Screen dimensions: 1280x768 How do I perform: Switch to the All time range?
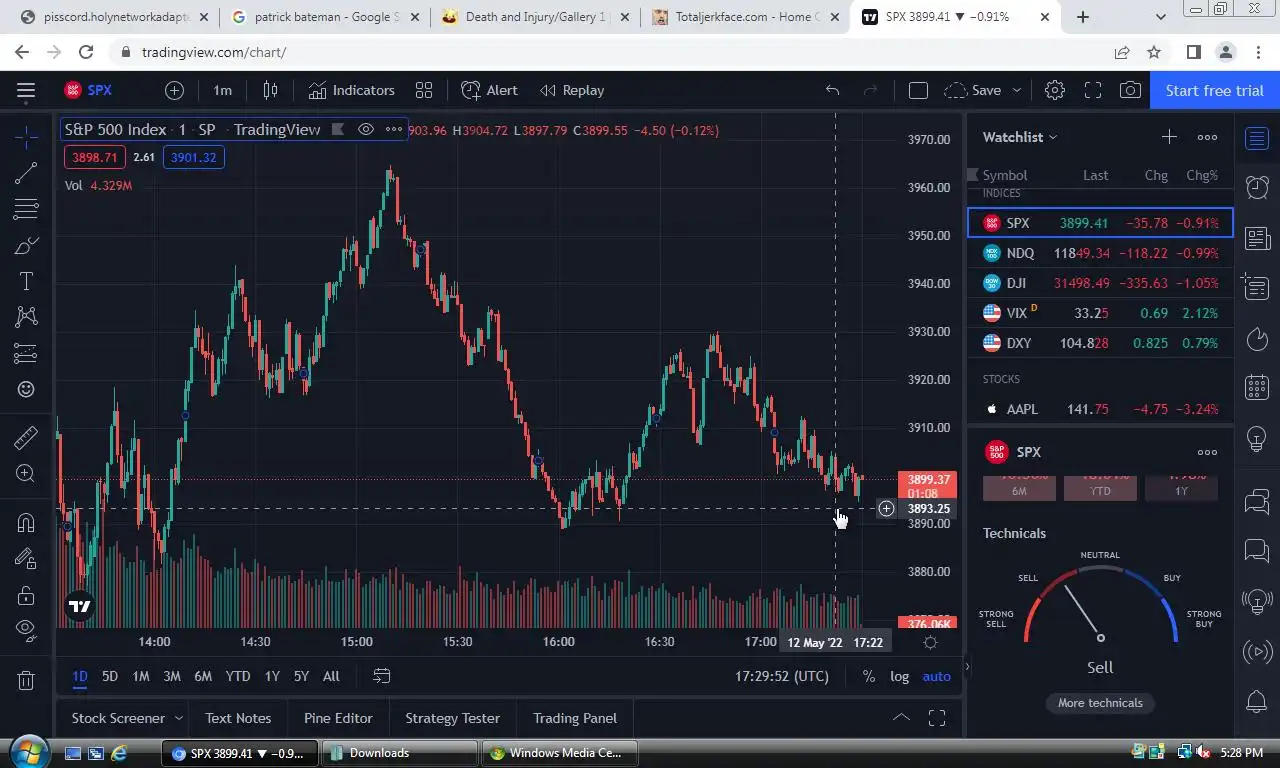pyautogui.click(x=331, y=676)
